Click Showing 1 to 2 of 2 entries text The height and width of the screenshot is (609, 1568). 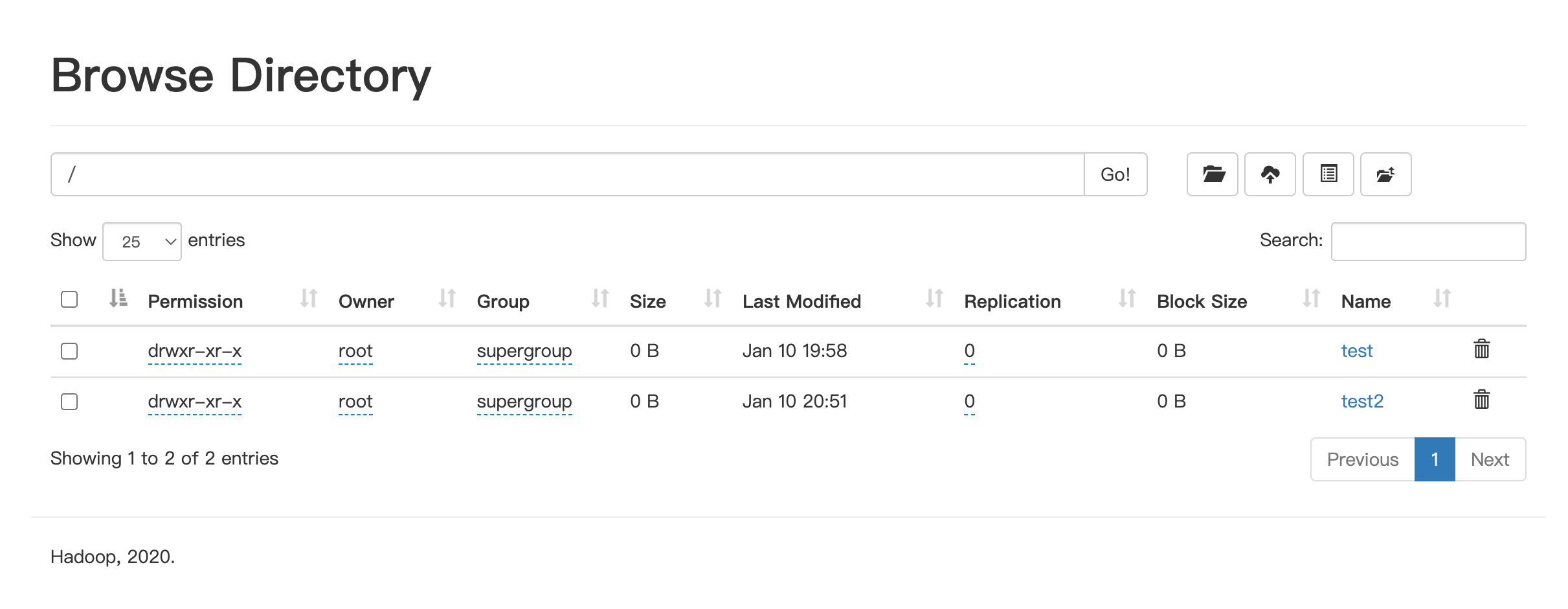[x=164, y=458]
